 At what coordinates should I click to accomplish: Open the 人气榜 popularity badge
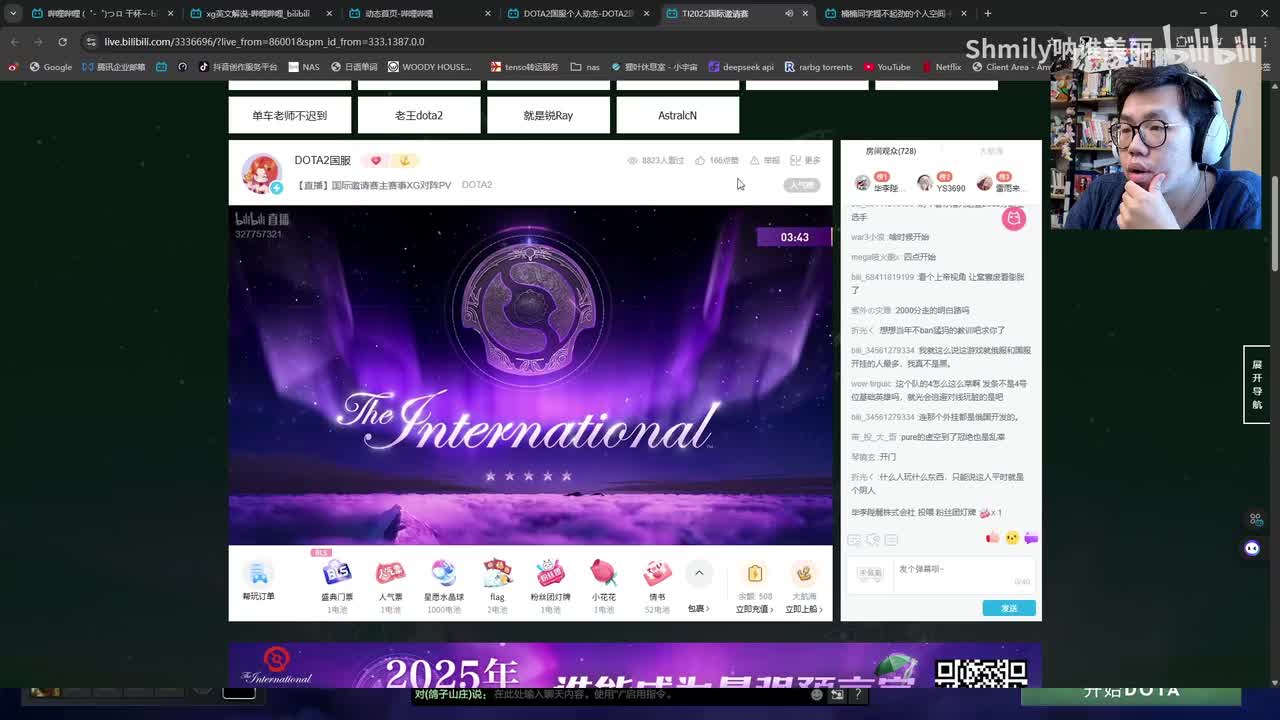click(x=802, y=185)
